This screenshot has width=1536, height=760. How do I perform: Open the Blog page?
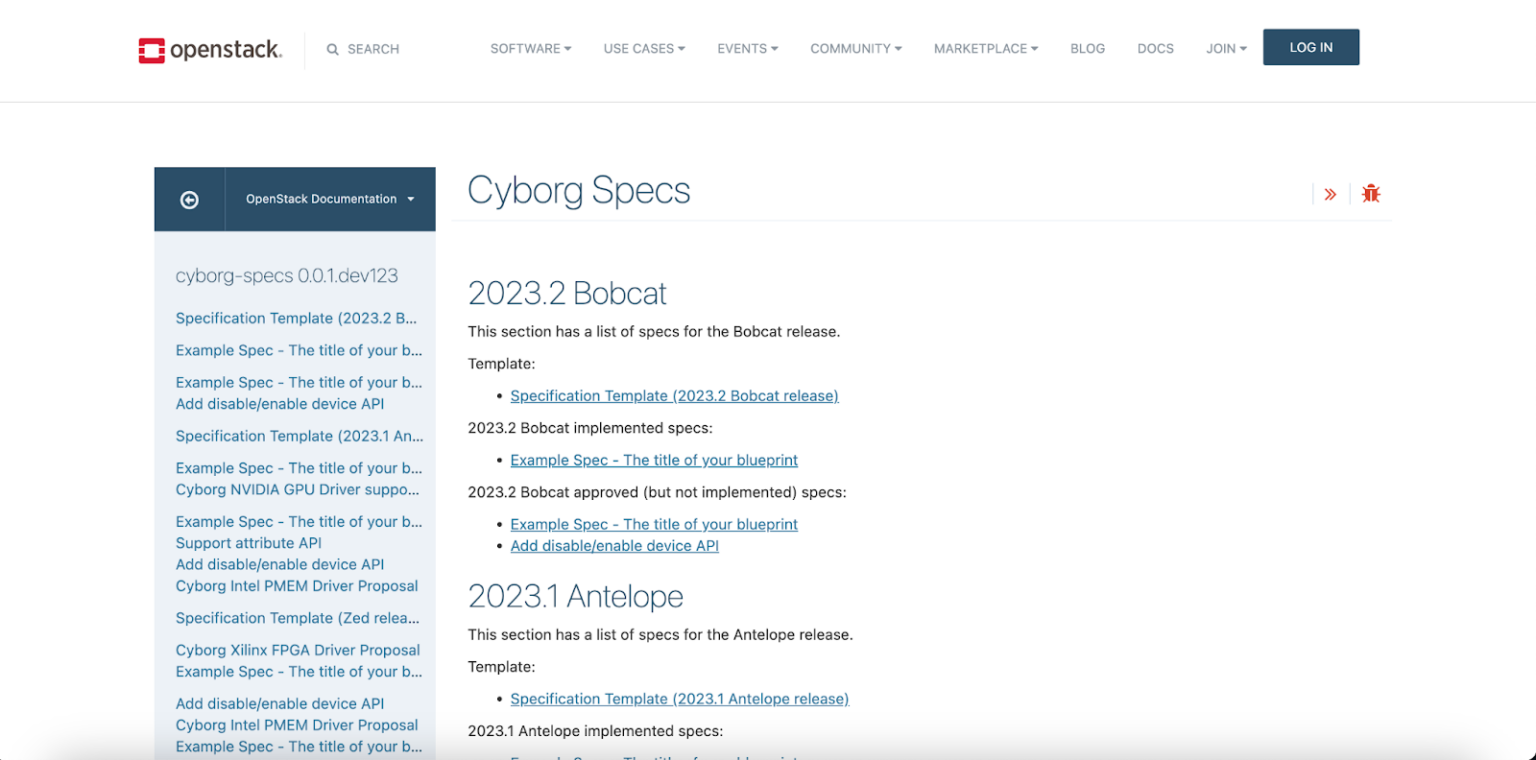pyautogui.click(x=1088, y=48)
